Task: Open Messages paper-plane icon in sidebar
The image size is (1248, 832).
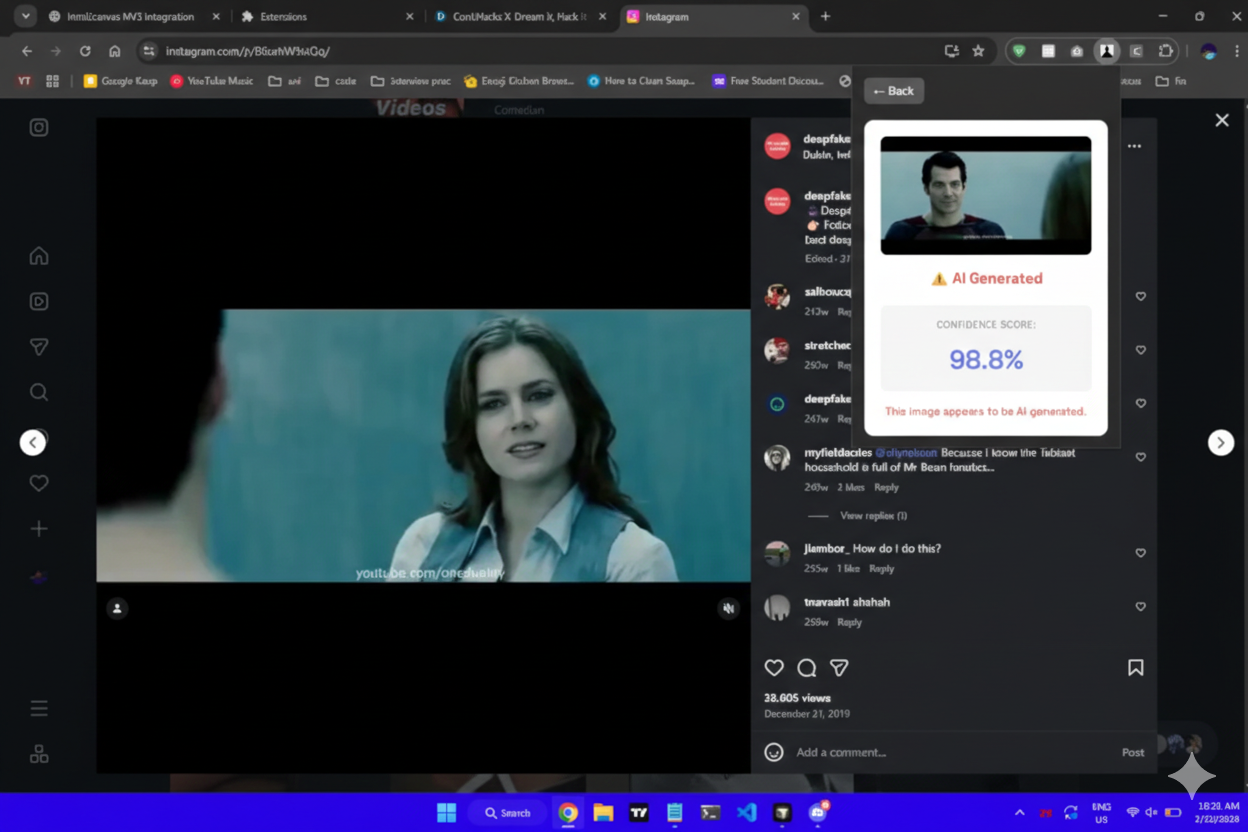Action: pyautogui.click(x=39, y=347)
